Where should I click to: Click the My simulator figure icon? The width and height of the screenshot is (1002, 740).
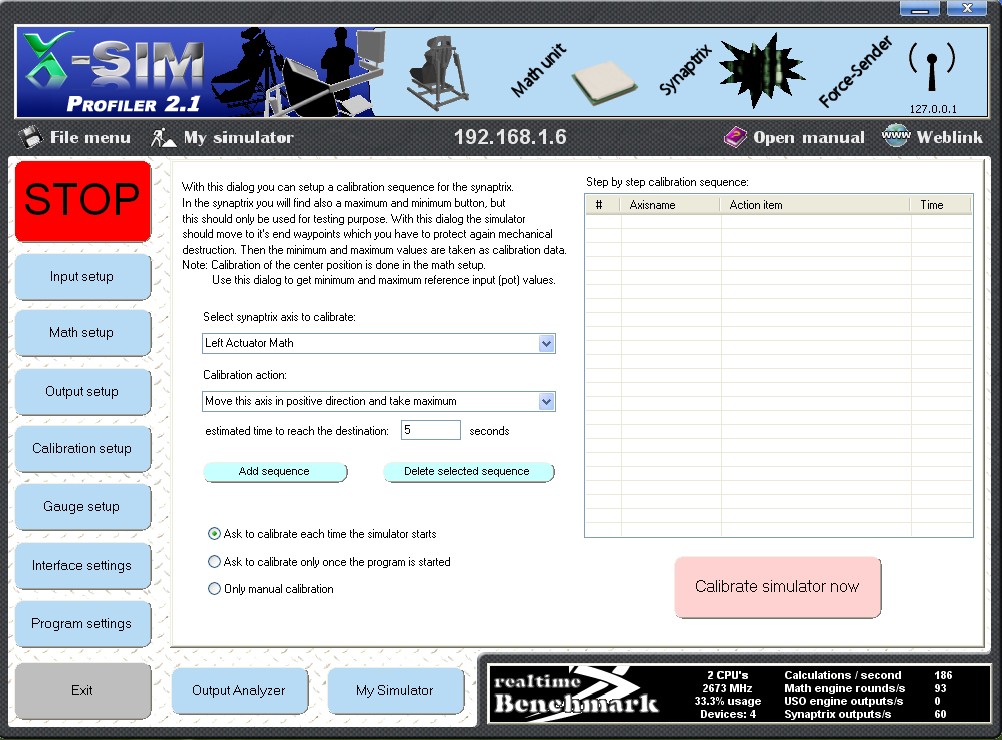pos(163,137)
